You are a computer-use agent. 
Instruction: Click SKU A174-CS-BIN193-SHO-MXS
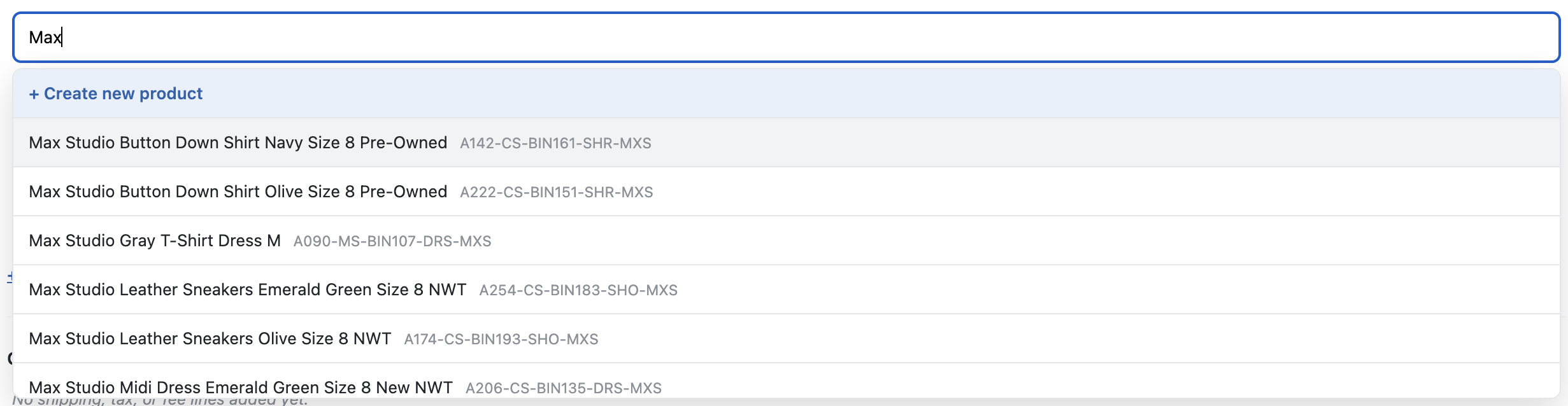(x=501, y=339)
